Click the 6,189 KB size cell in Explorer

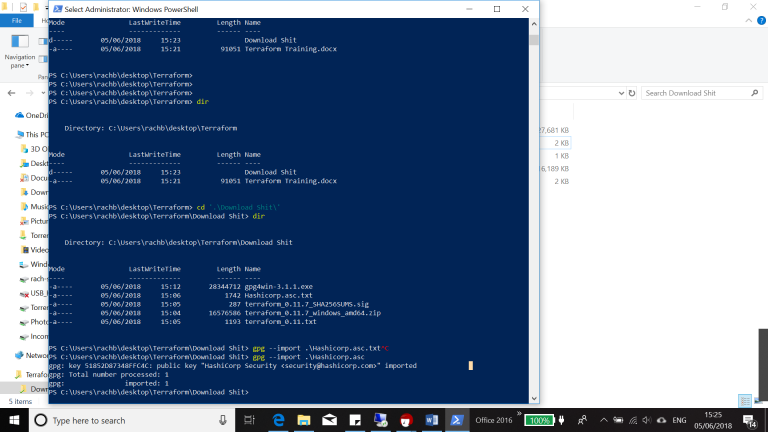(554, 168)
